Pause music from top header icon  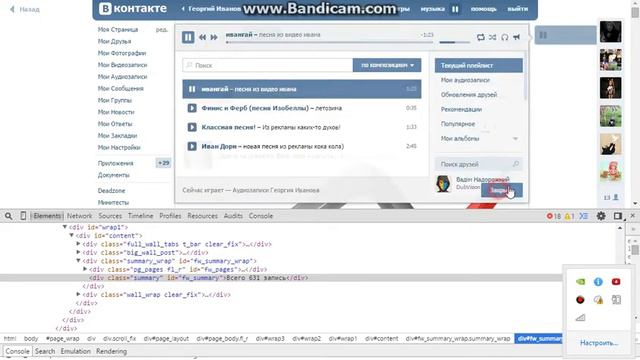click(x=455, y=9)
